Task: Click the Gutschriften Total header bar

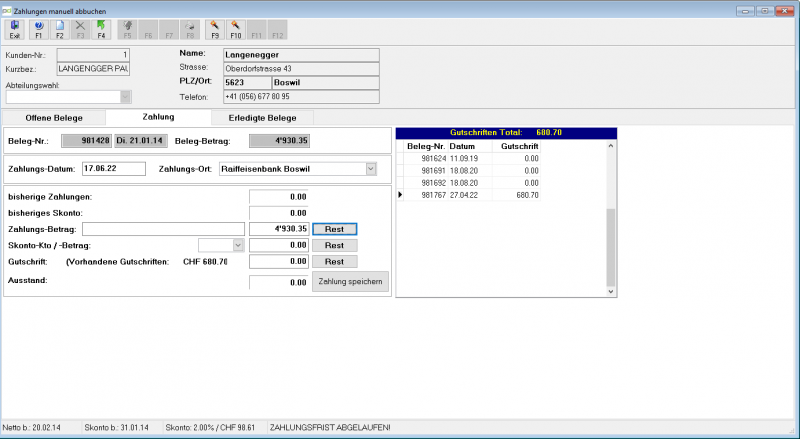Action: pyautogui.click(x=506, y=133)
